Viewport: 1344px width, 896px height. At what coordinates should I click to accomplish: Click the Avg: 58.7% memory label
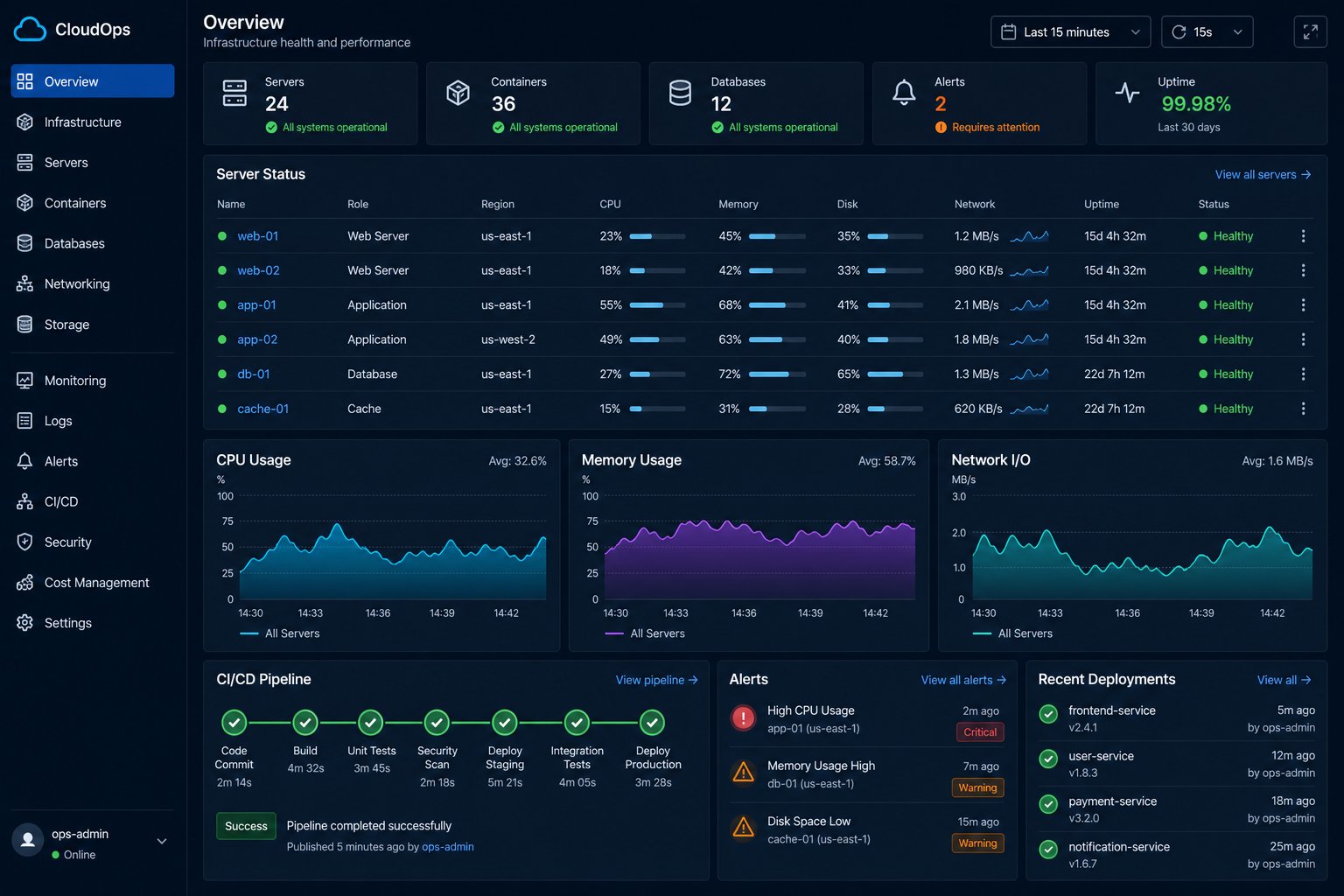point(886,461)
